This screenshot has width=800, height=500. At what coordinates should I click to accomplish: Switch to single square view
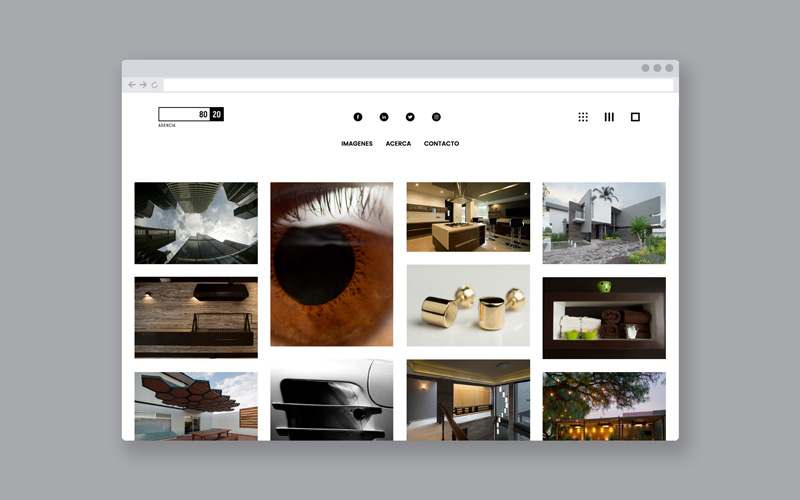(635, 117)
